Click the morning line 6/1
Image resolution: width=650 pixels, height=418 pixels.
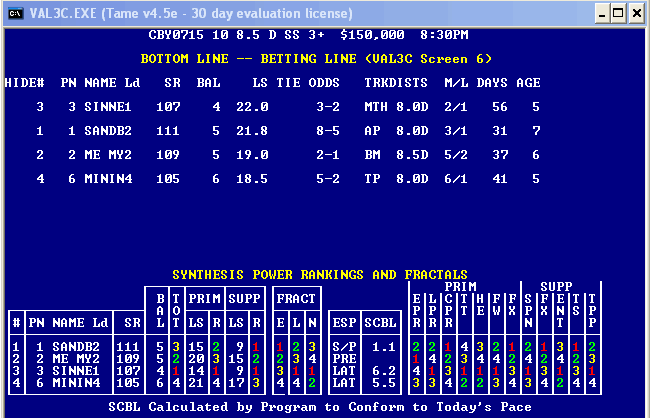tap(456, 179)
